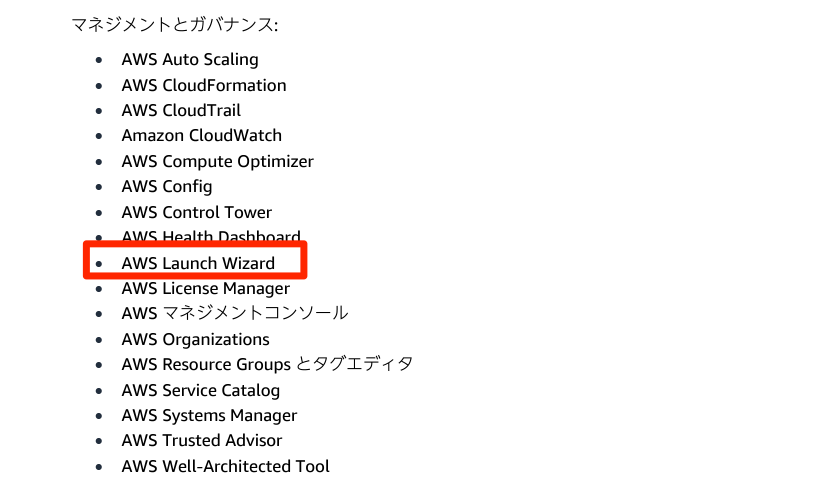Click the AWS Config list item
831x486 pixels.
pos(167,187)
